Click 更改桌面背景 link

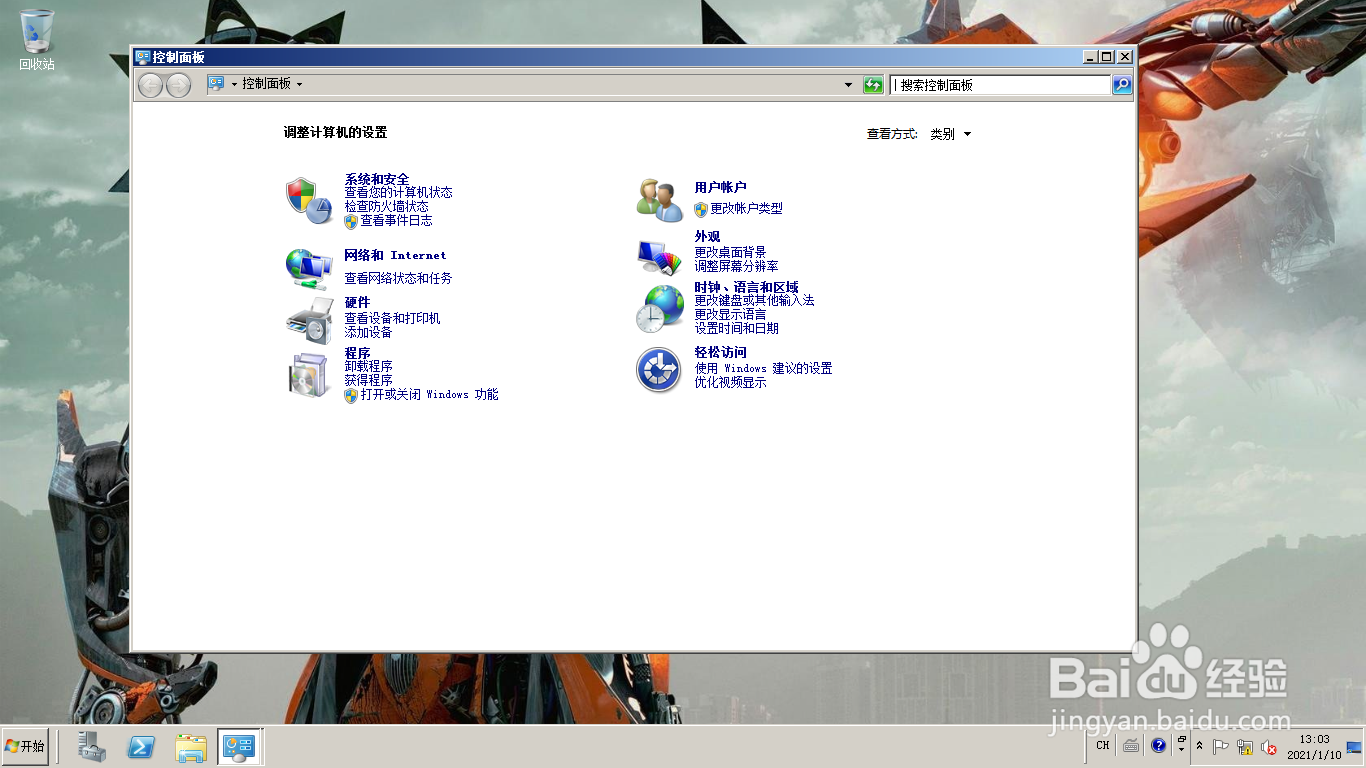(x=730, y=252)
